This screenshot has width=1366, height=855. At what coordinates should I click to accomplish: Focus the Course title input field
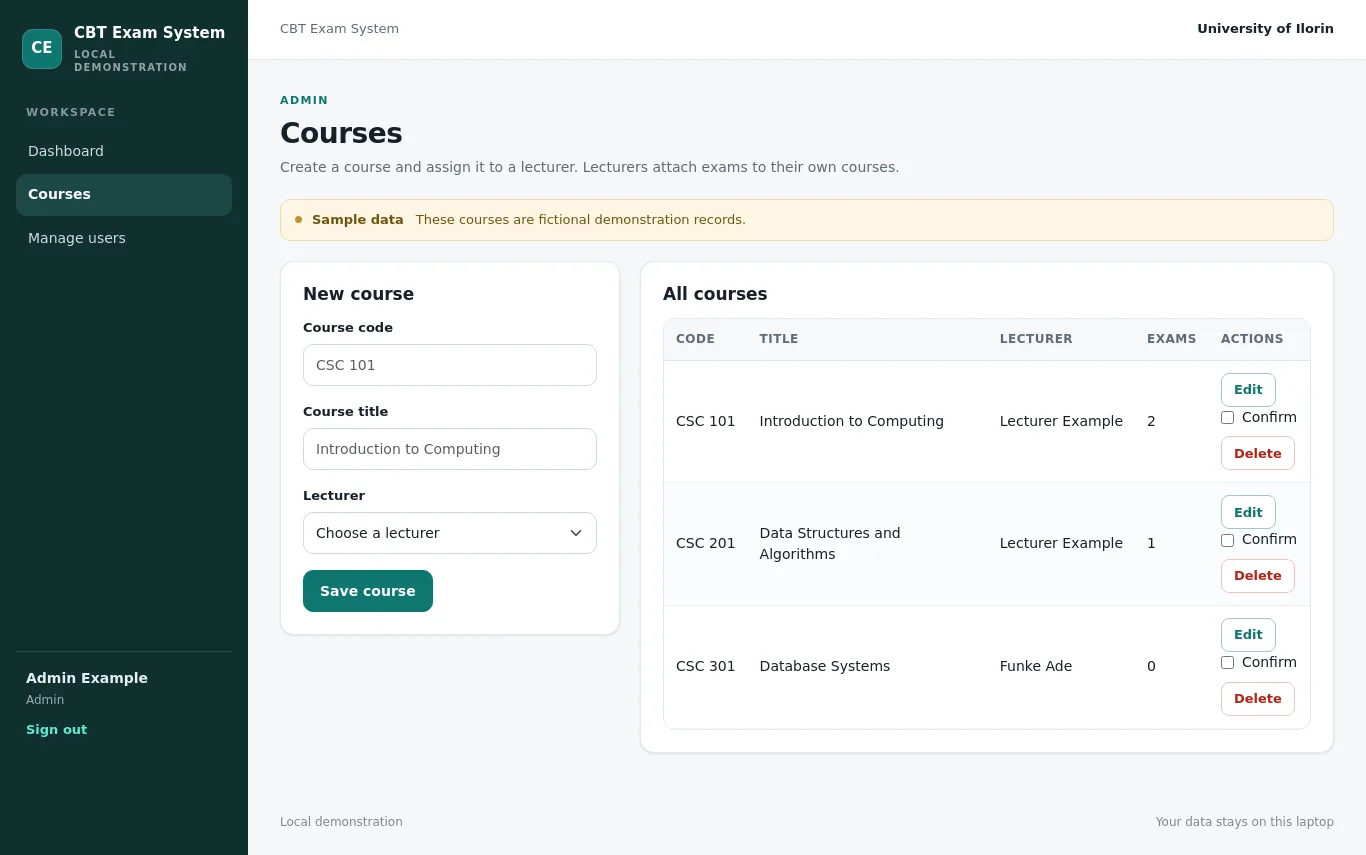click(450, 449)
